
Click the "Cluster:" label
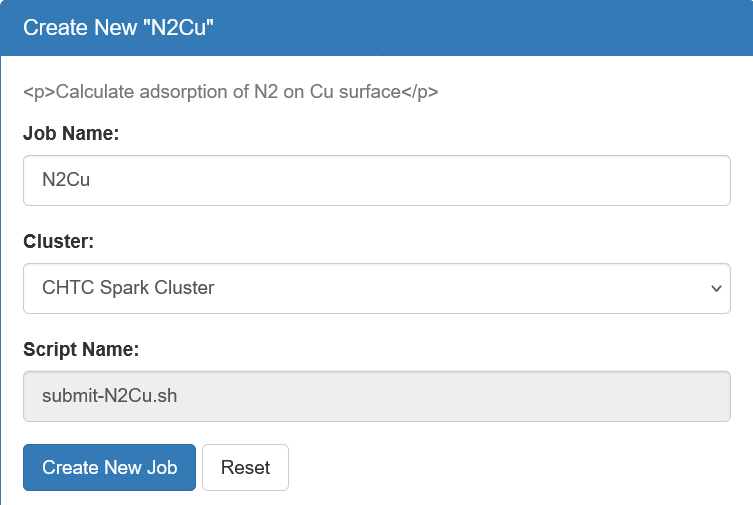(x=59, y=241)
